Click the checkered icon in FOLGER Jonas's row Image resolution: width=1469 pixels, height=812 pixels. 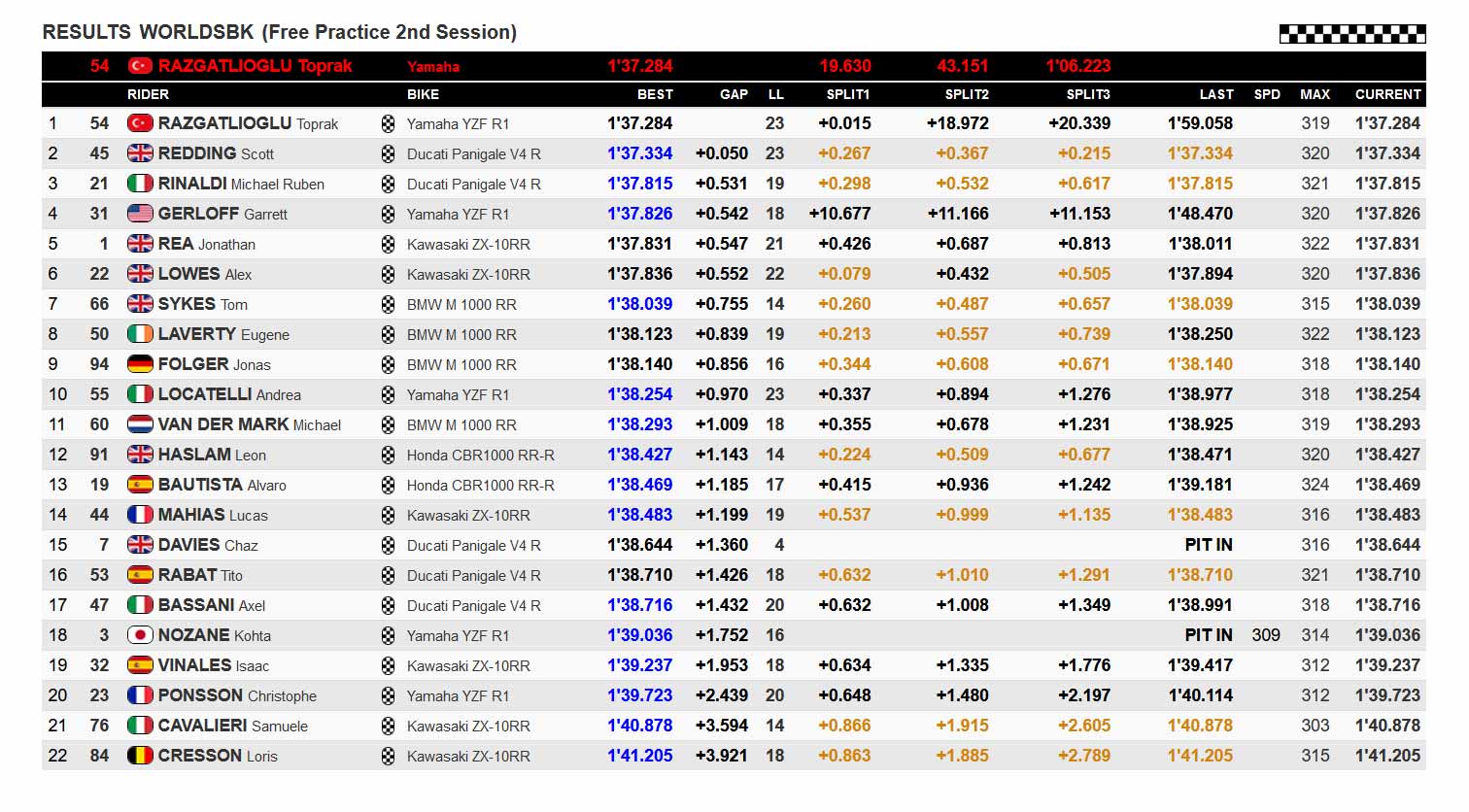click(x=389, y=364)
